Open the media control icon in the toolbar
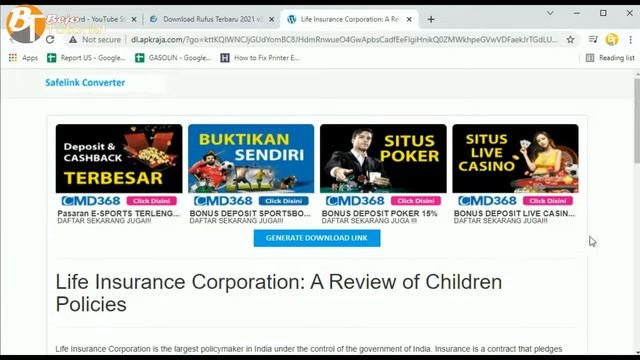 593,40
